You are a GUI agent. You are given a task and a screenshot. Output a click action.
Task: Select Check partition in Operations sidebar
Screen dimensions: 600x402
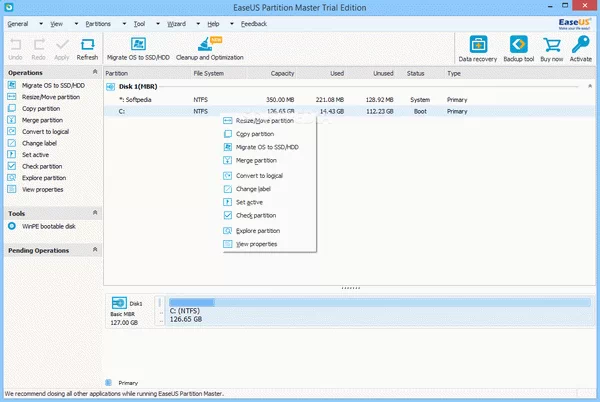click(x=42, y=166)
